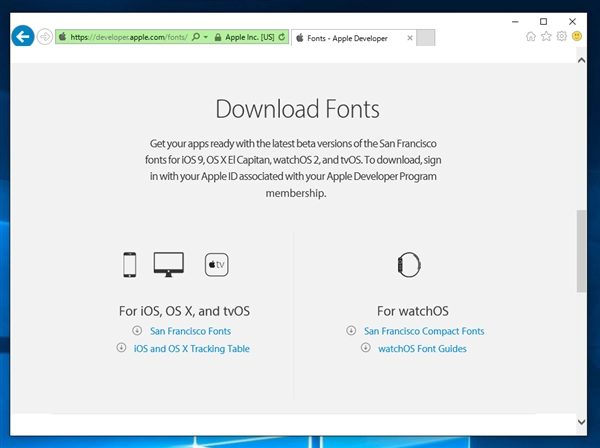Click the Apple TV icon

tap(217, 264)
